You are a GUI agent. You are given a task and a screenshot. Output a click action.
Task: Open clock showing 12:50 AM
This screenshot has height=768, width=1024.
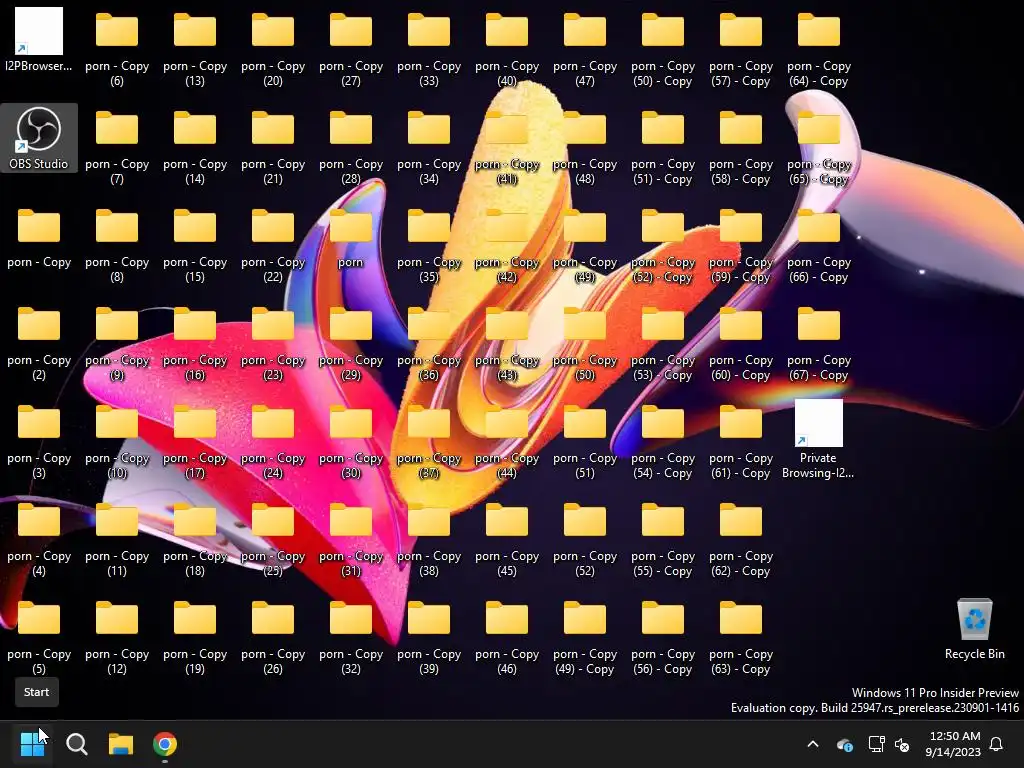pos(953,744)
